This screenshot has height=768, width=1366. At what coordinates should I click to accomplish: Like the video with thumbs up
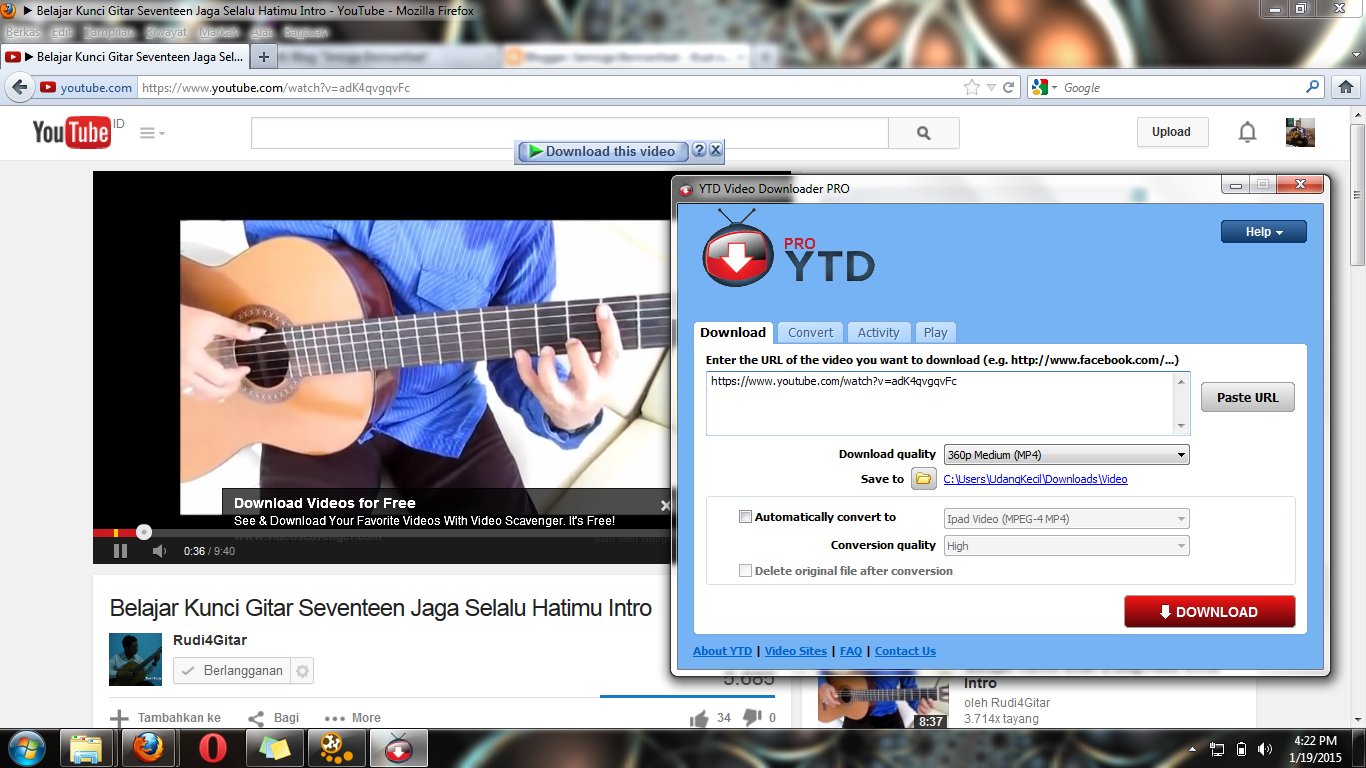(699, 718)
